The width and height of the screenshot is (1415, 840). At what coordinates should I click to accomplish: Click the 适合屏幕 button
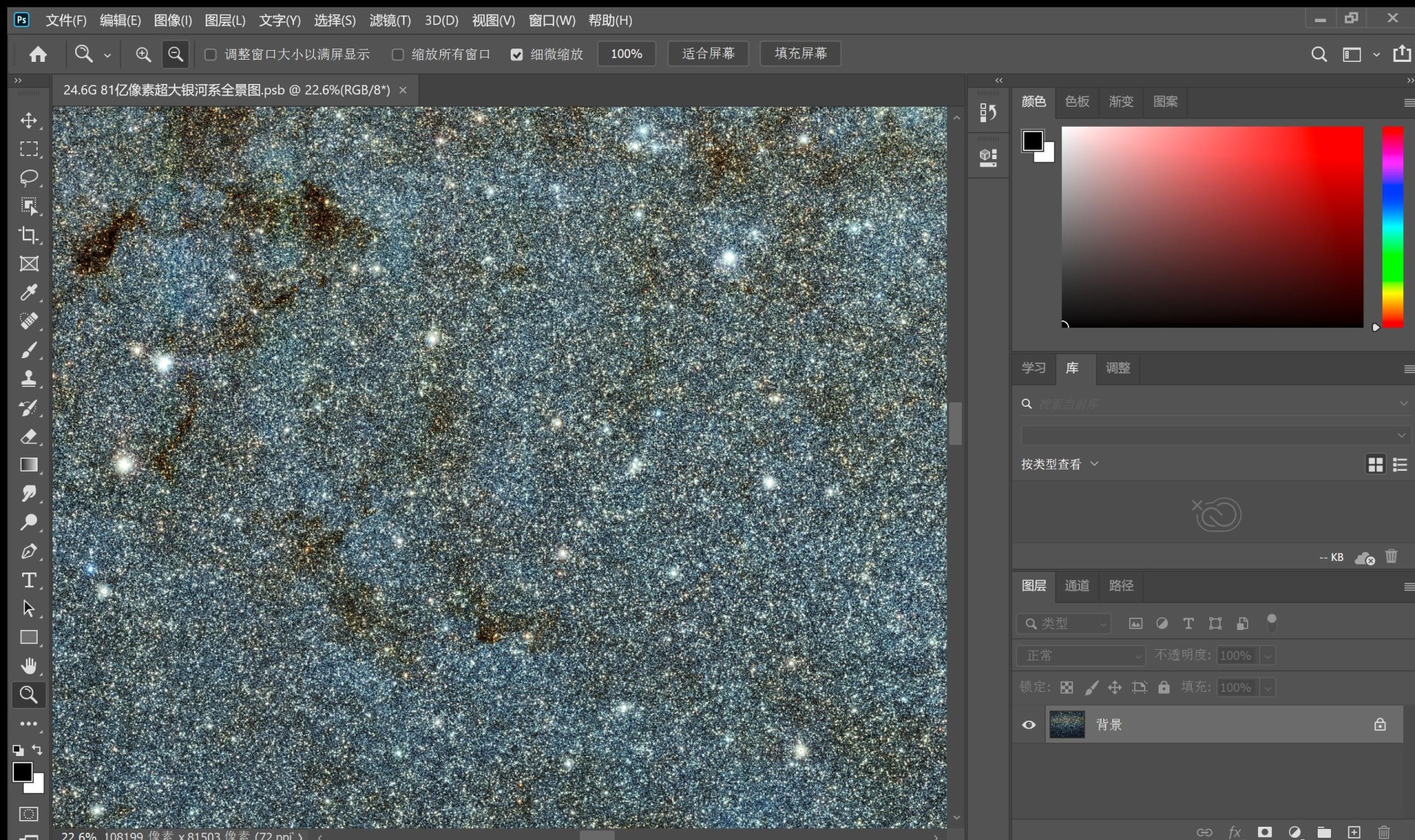(708, 54)
